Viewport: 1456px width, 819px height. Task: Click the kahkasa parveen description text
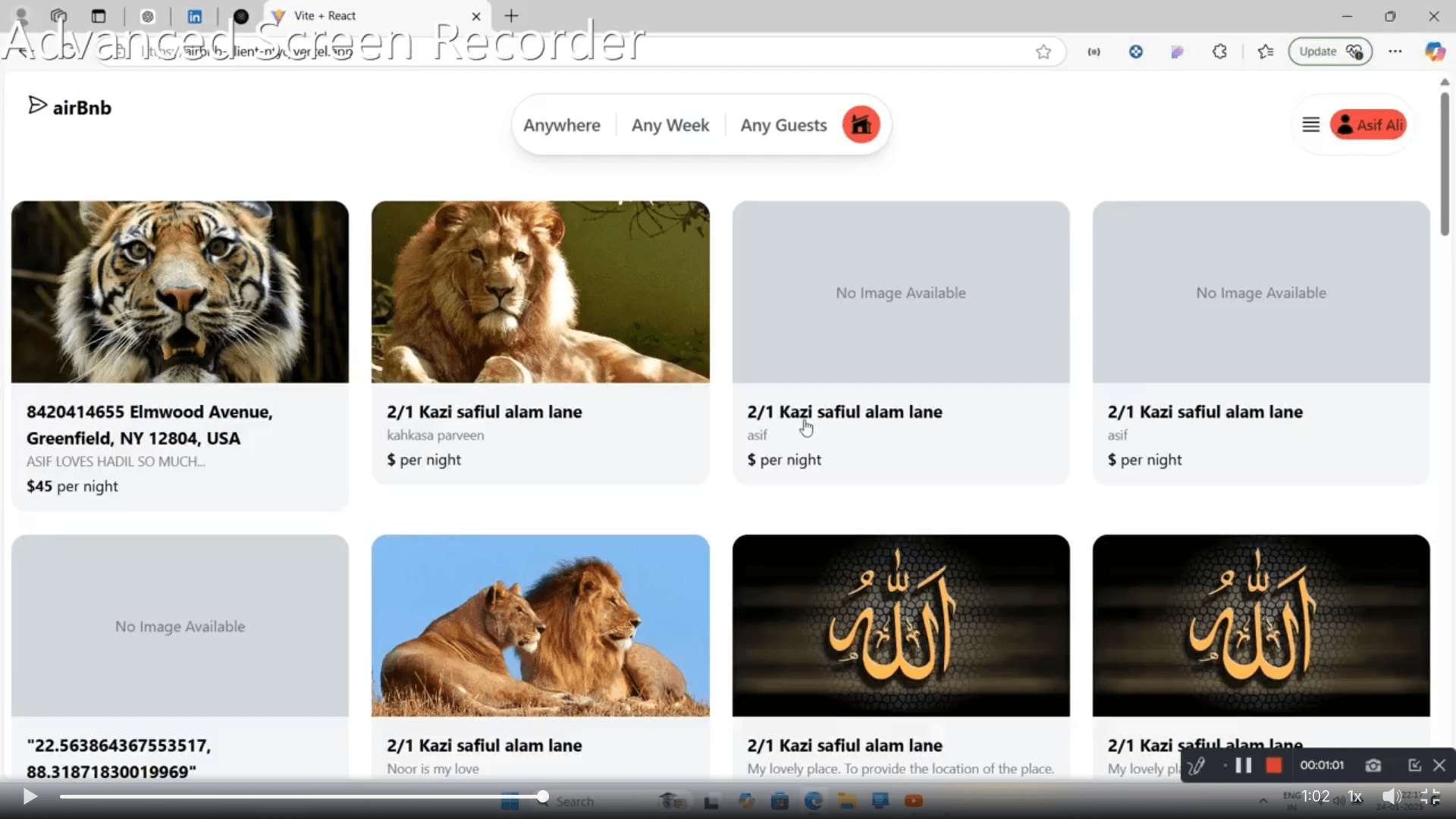tap(435, 435)
